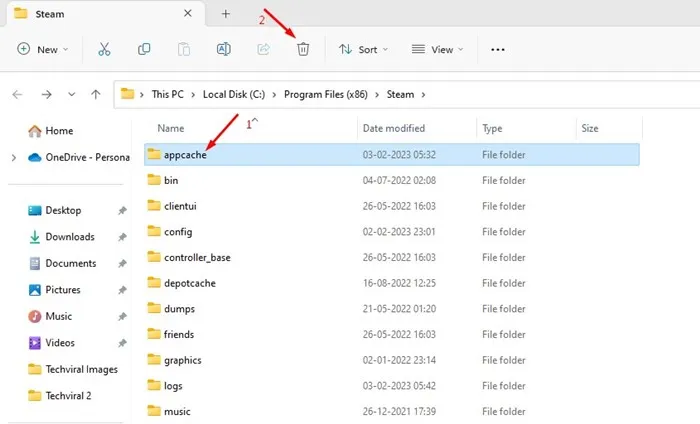This screenshot has height=424, width=700.
Task: Open Documents in Quick access
Action: [62, 263]
